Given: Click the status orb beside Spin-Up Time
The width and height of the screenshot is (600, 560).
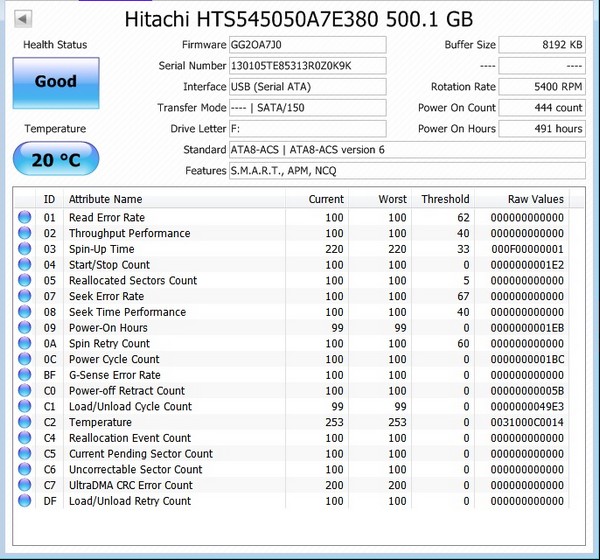Looking at the screenshot, I should [25, 249].
